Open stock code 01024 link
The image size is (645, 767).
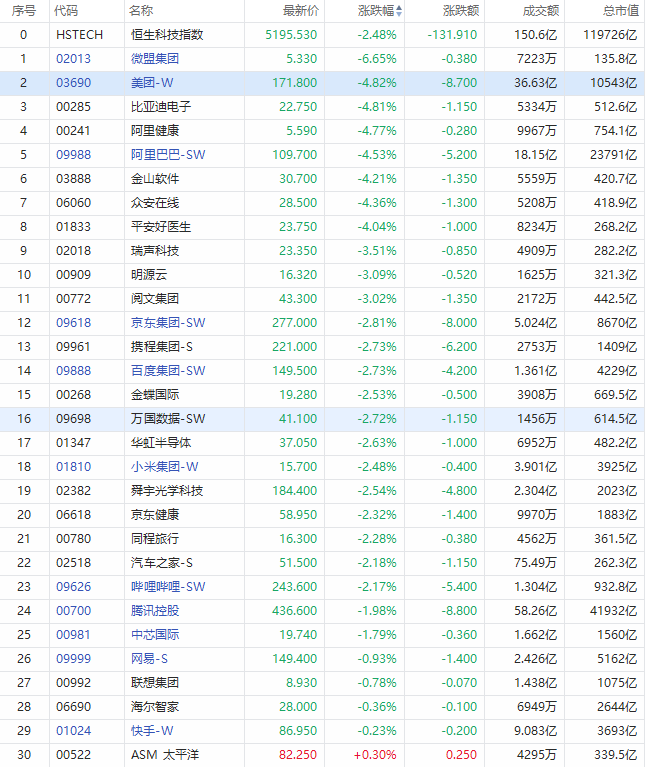(x=73, y=730)
